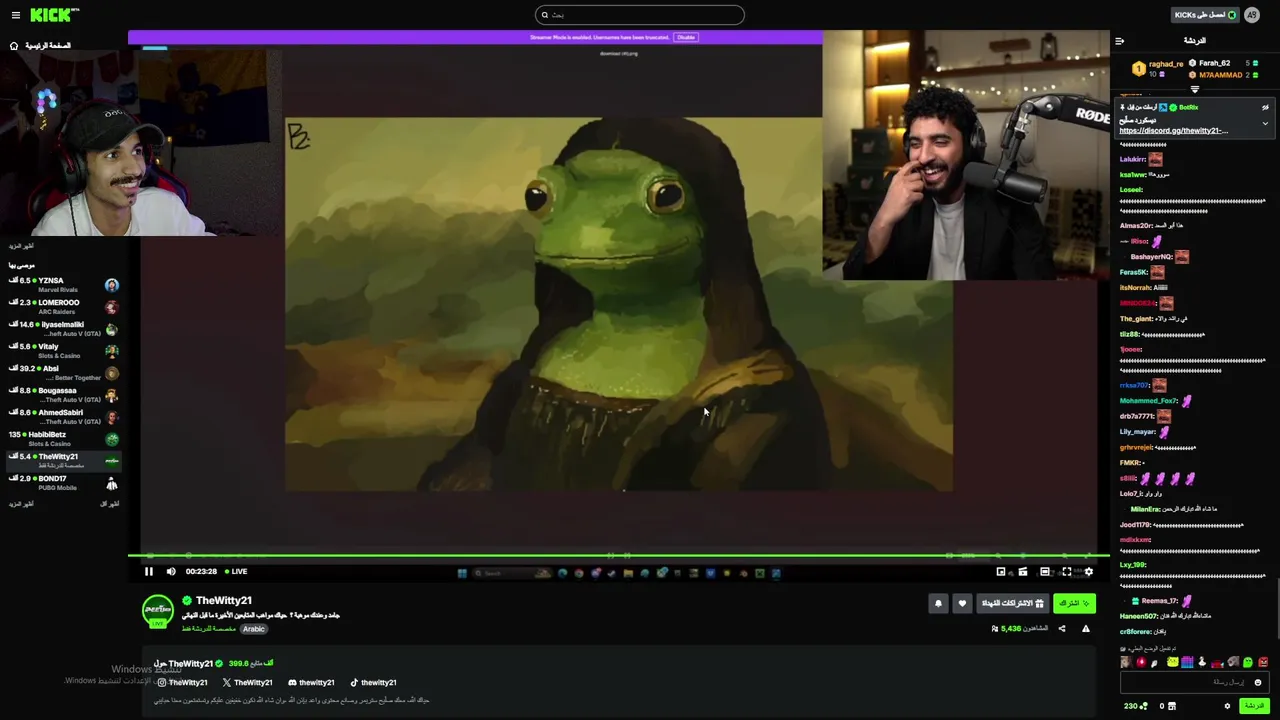Open thewitty21 Discord link
This screenshot has width=1280, height=720.
(x=311, y=682)
